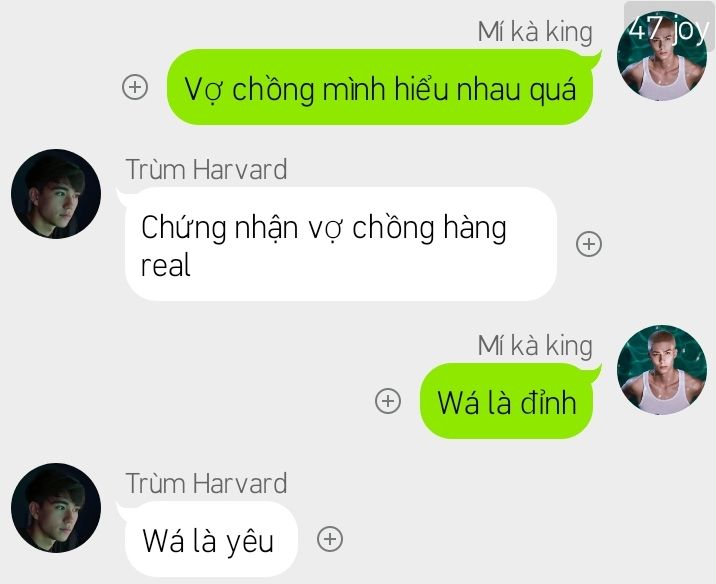Click the word "real" in white bubble
The image size is (716, 584).
click(x=165, y=265)
